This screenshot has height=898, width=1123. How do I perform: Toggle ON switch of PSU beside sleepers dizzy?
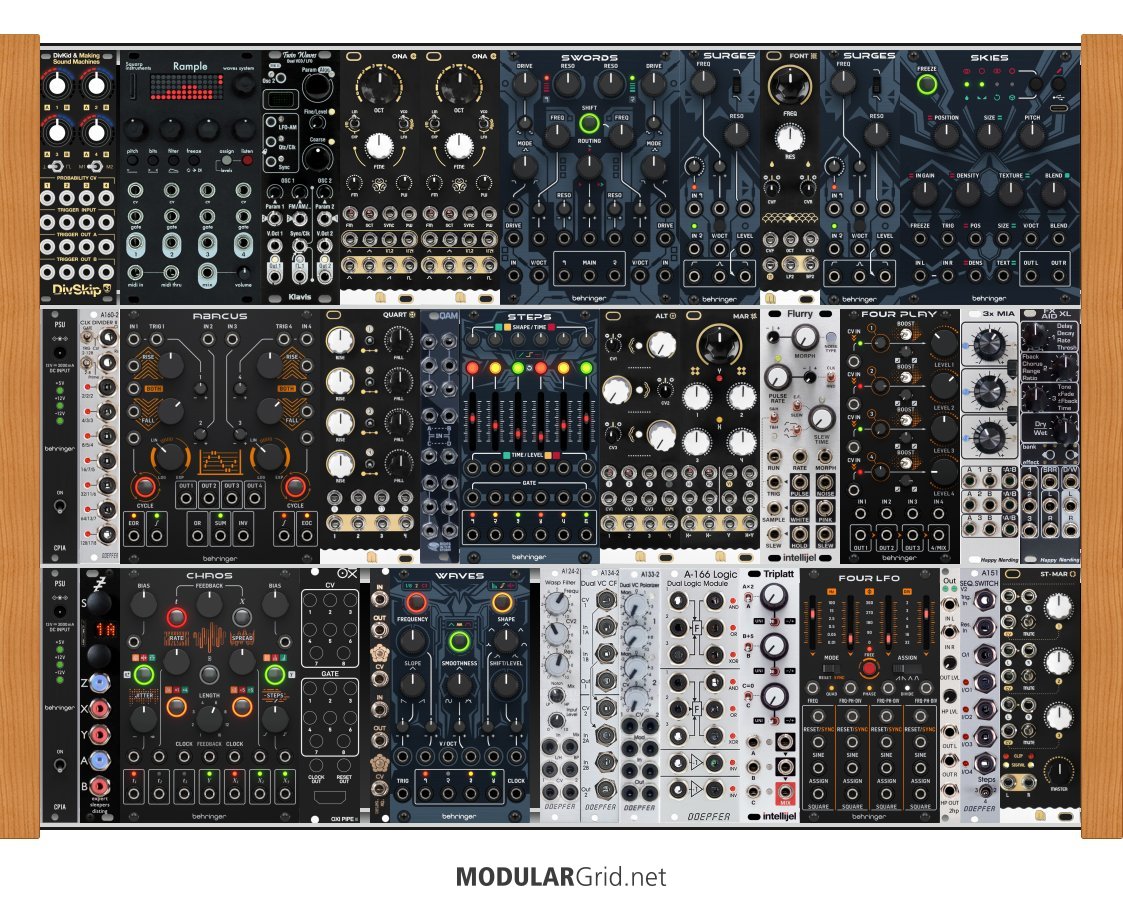59,766
